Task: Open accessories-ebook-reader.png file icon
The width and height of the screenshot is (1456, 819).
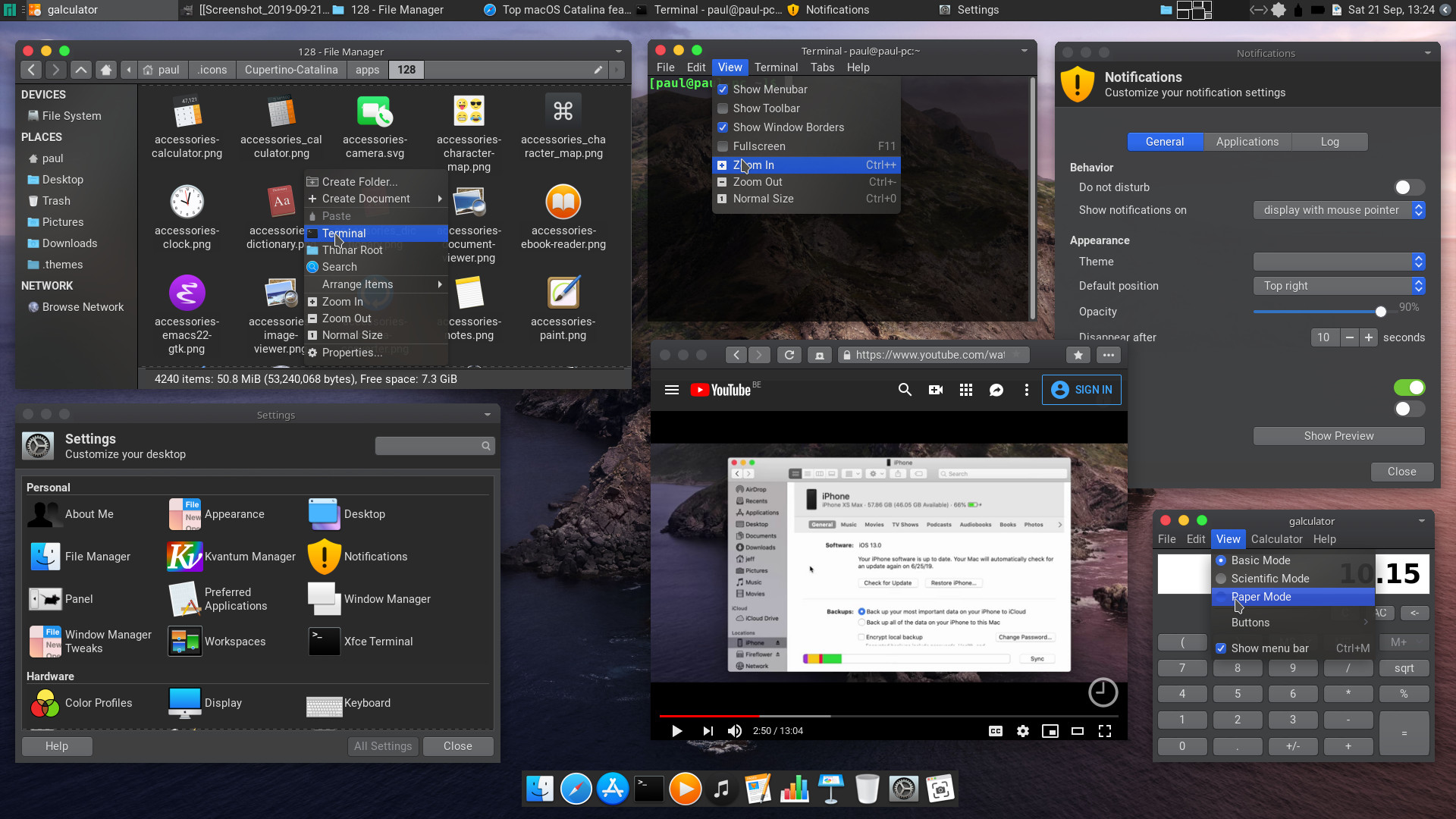Action: (563, 202)
